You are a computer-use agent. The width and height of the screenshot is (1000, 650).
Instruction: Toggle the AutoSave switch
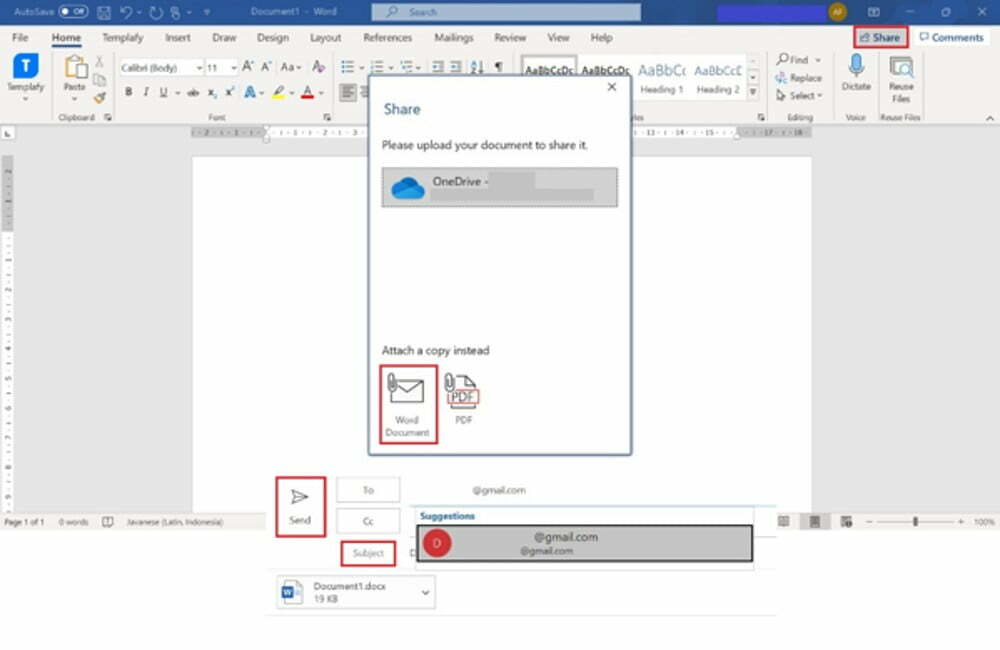(72, 12)
